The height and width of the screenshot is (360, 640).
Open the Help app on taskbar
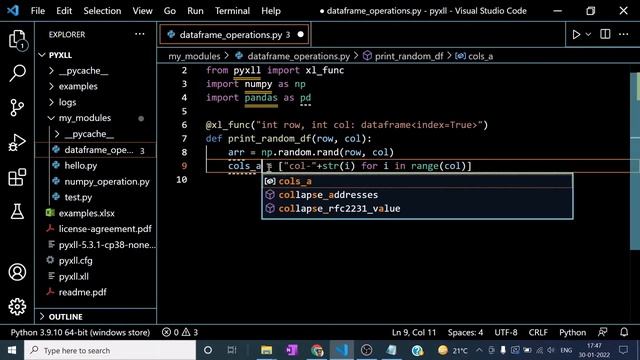click(x=417, y=350)
